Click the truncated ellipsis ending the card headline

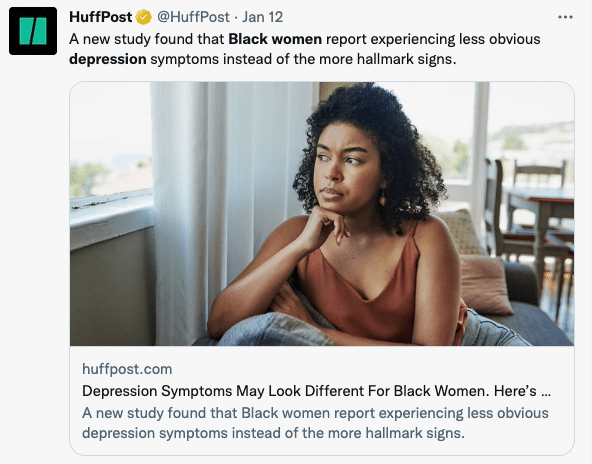click(x=546, y=393)
